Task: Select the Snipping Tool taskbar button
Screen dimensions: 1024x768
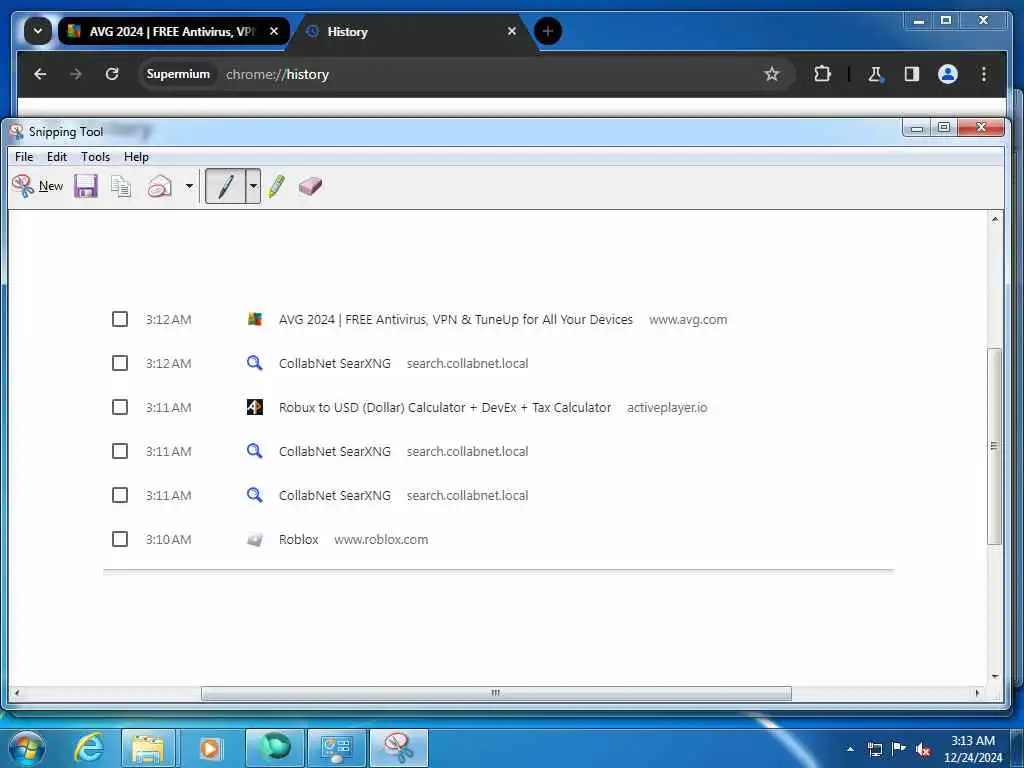Action: point(399,748)
